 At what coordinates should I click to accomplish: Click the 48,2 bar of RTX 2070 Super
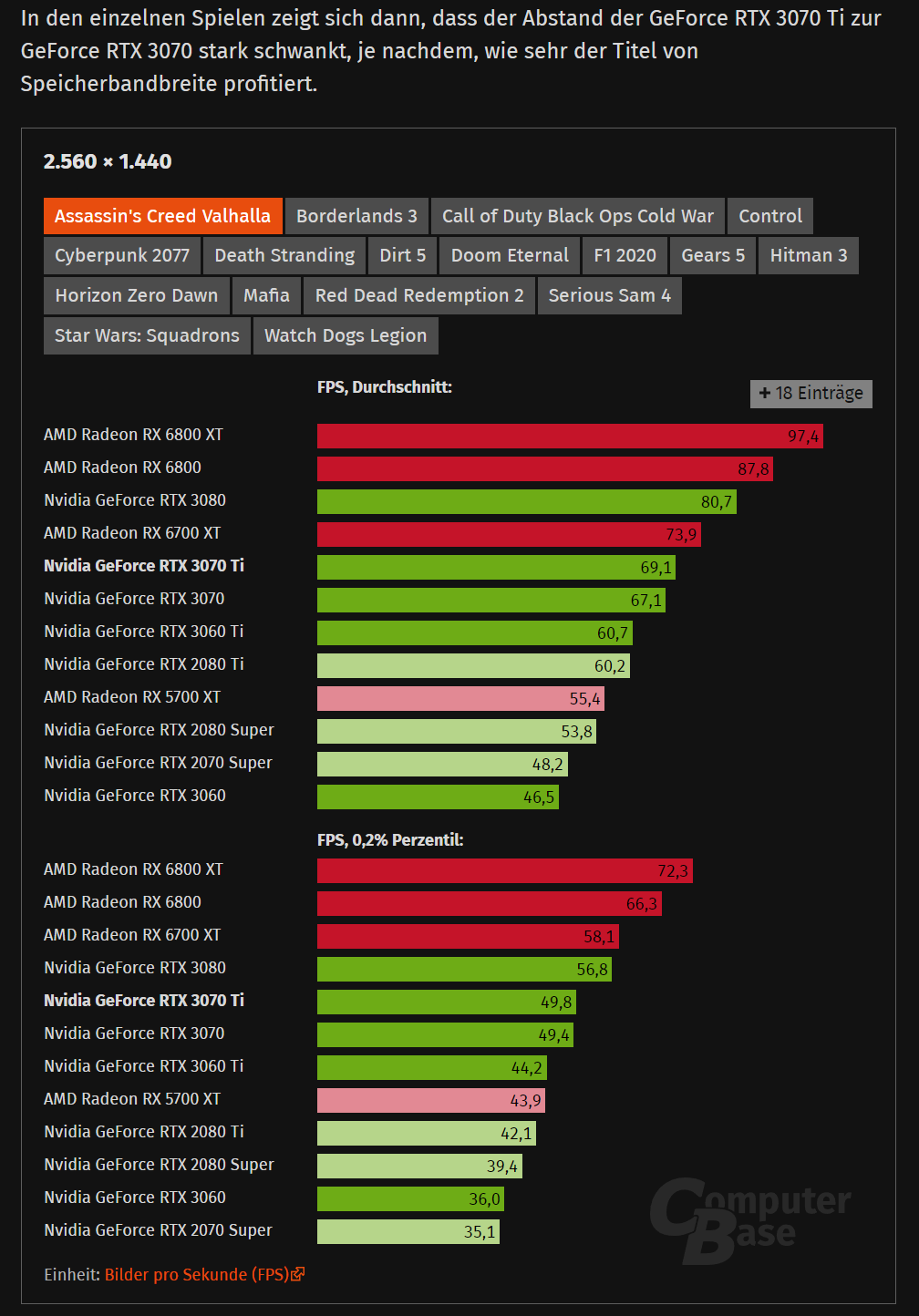coord(442,764)
